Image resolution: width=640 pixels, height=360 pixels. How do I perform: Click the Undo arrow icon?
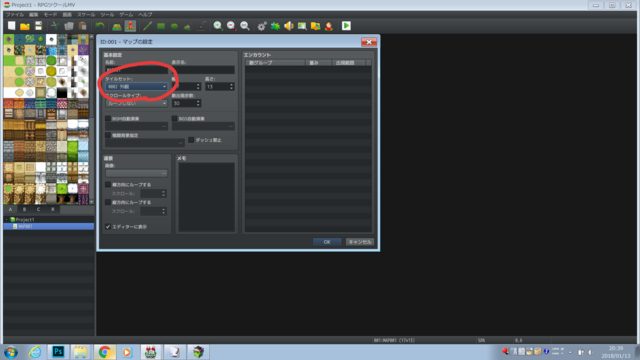coord(100,26)
